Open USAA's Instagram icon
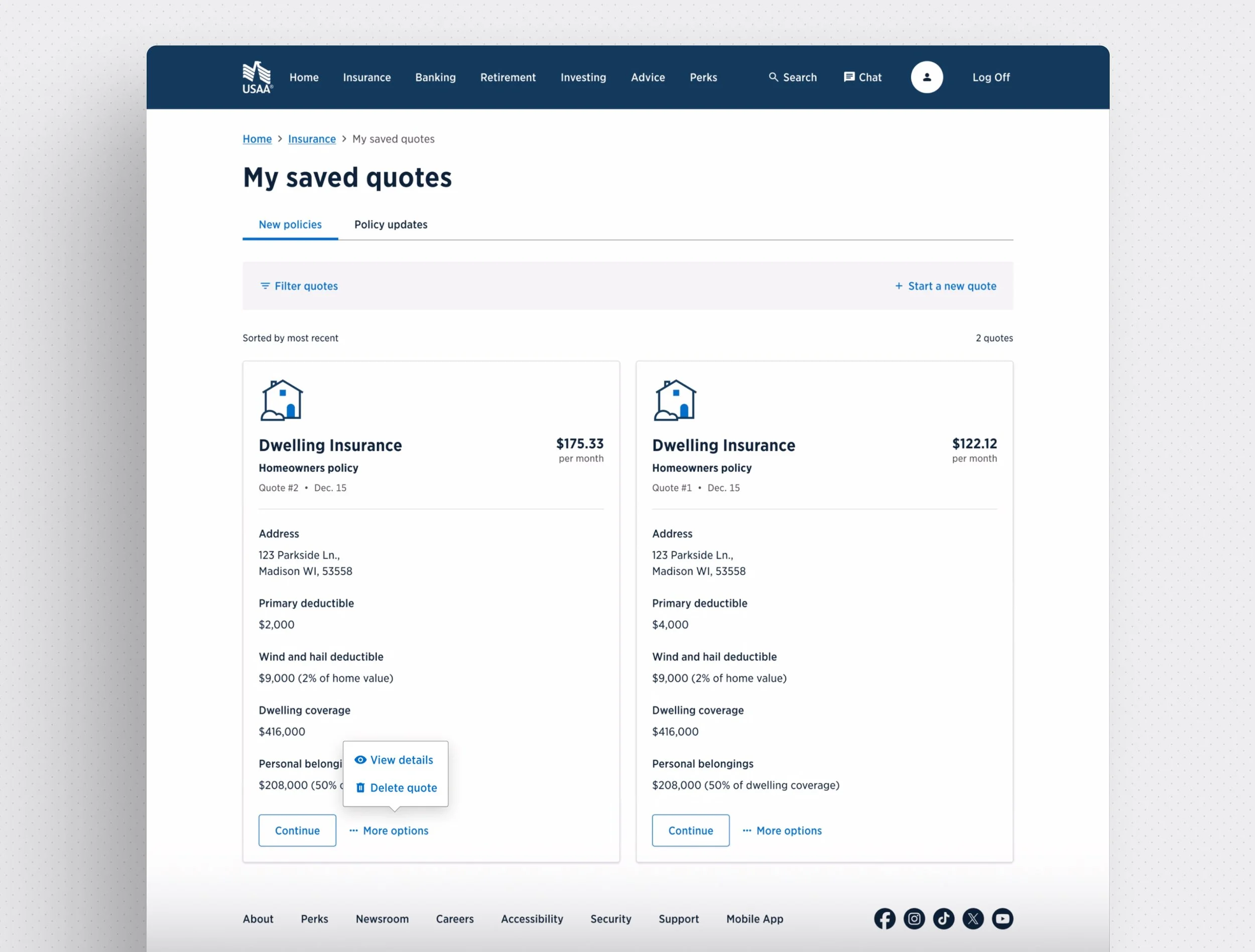 click(x=914, y=918)
